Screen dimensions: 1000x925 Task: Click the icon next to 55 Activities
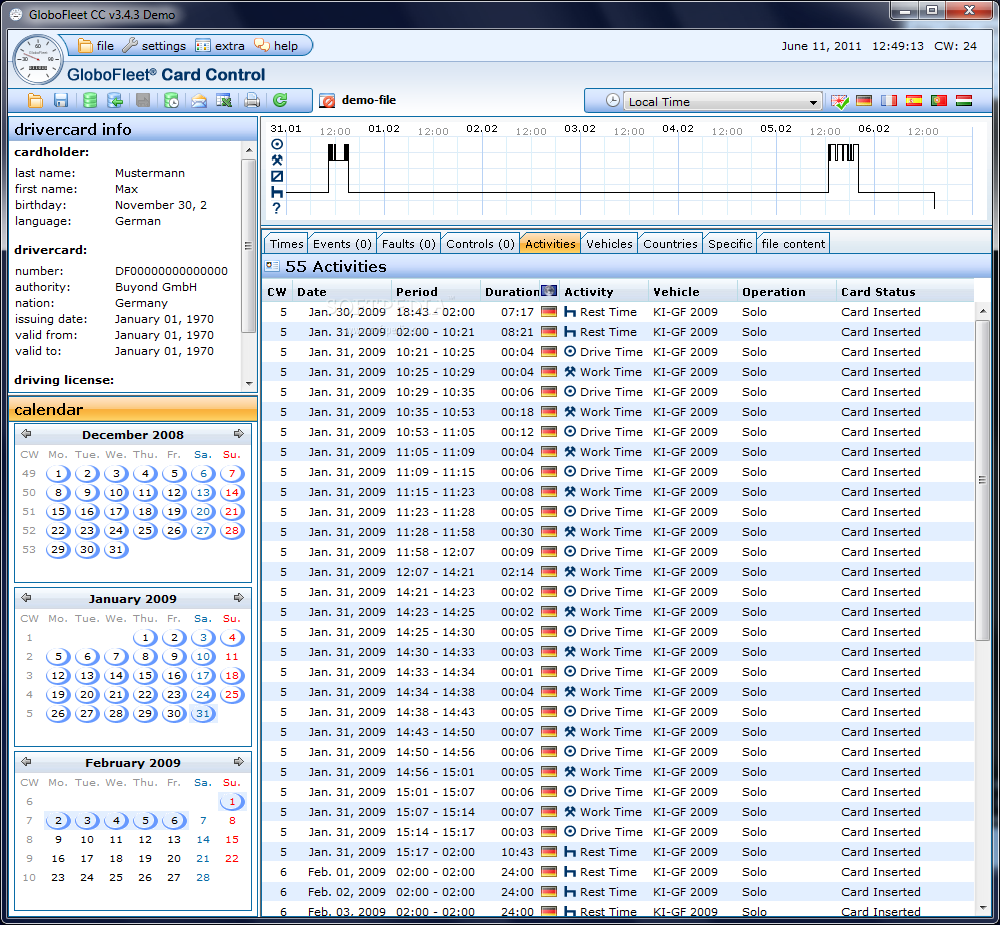pyautogui.click(x=272, y=265)
